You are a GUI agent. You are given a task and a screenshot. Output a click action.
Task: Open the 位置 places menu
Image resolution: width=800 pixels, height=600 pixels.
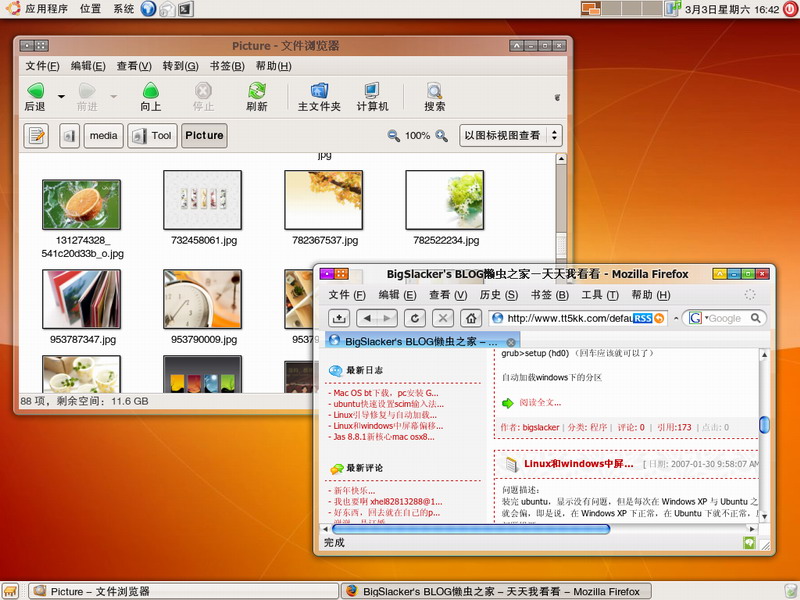pyautogui.click(x=90, y=9)
